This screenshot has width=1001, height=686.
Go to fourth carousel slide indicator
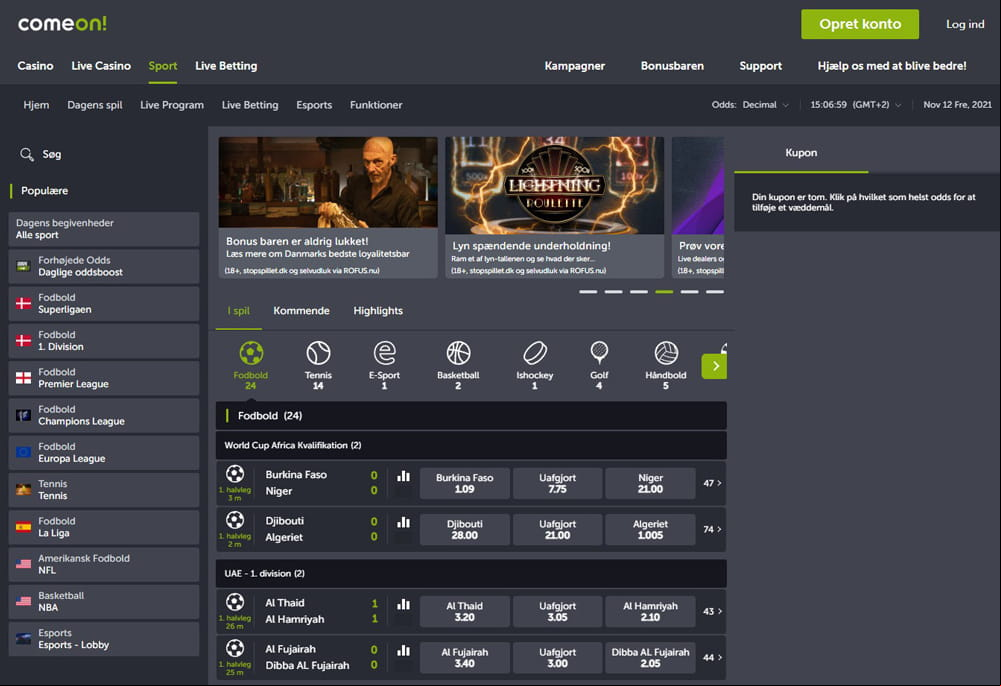coord(664,292)
